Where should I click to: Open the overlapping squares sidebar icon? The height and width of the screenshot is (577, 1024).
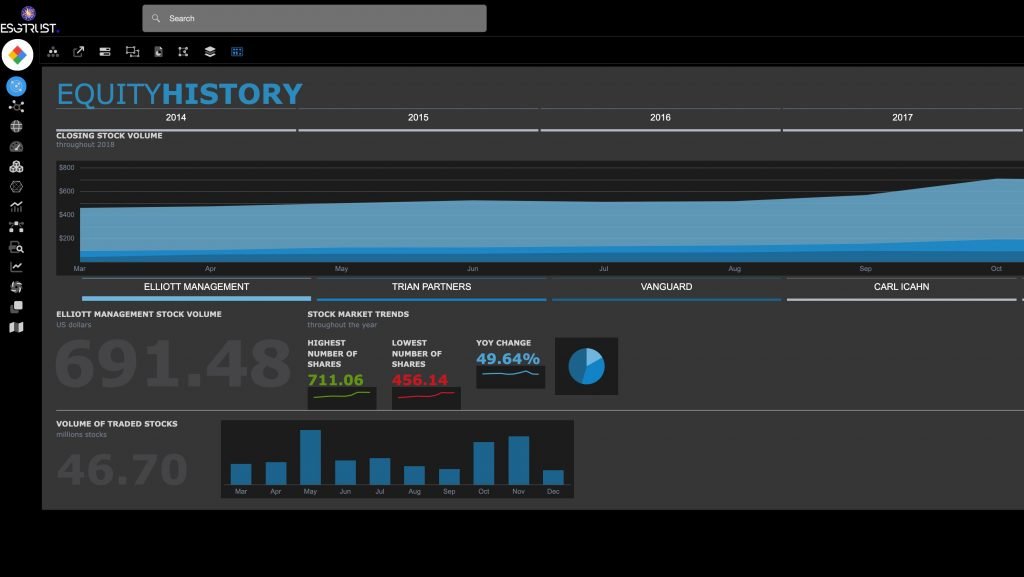[x=16, y=307]
